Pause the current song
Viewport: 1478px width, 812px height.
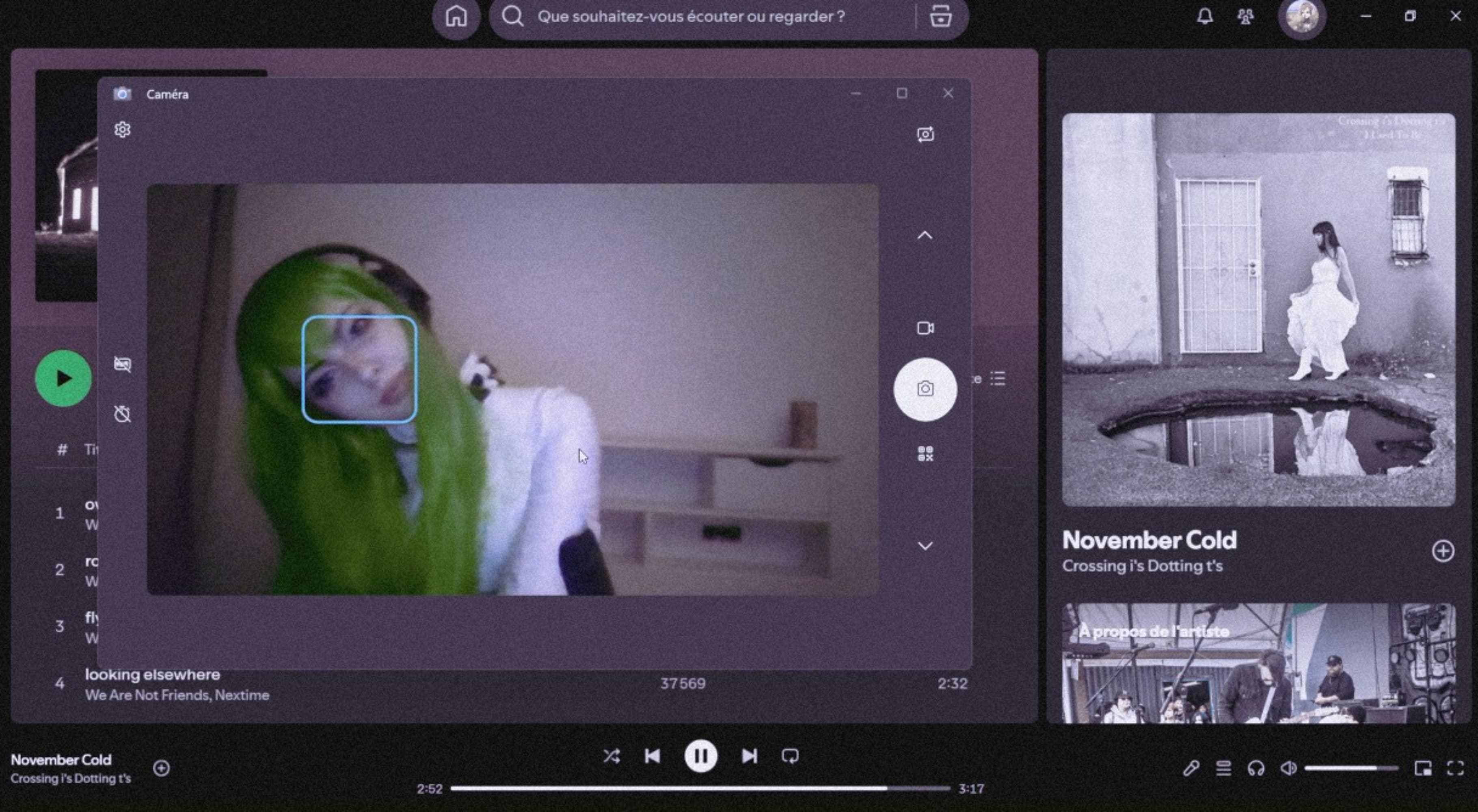click(x=700, y=756)
